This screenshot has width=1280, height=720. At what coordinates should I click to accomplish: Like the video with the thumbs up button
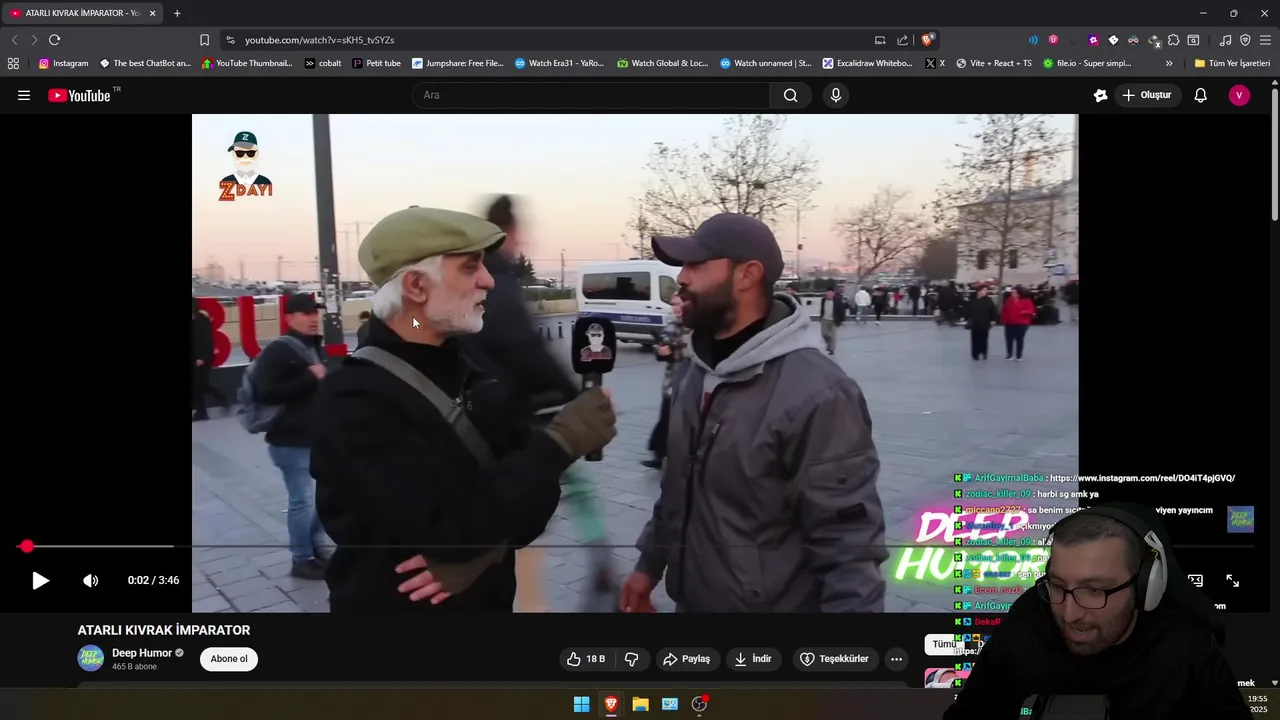point(586,659)
